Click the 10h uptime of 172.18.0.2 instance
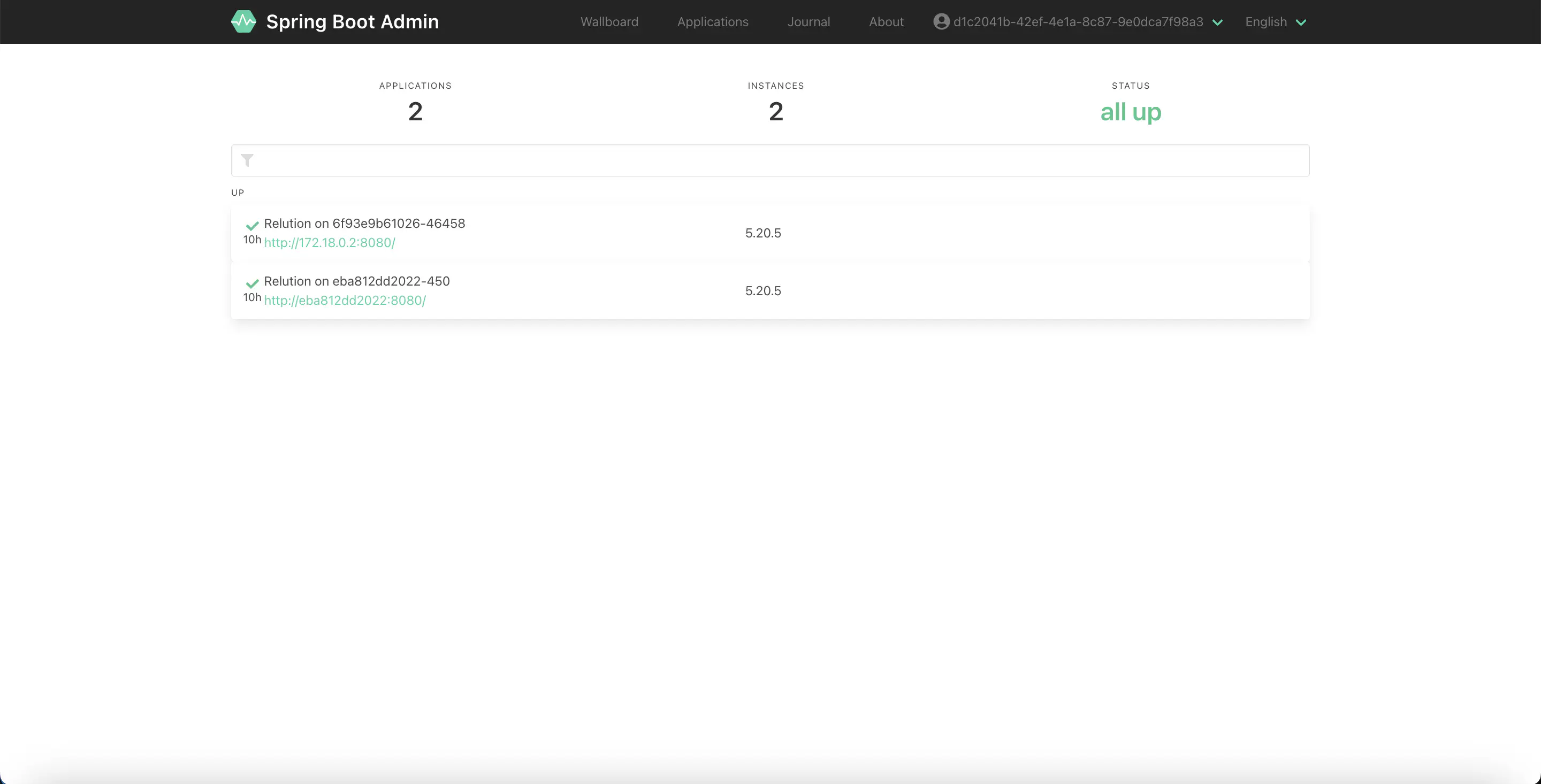 tap(252, 240)
